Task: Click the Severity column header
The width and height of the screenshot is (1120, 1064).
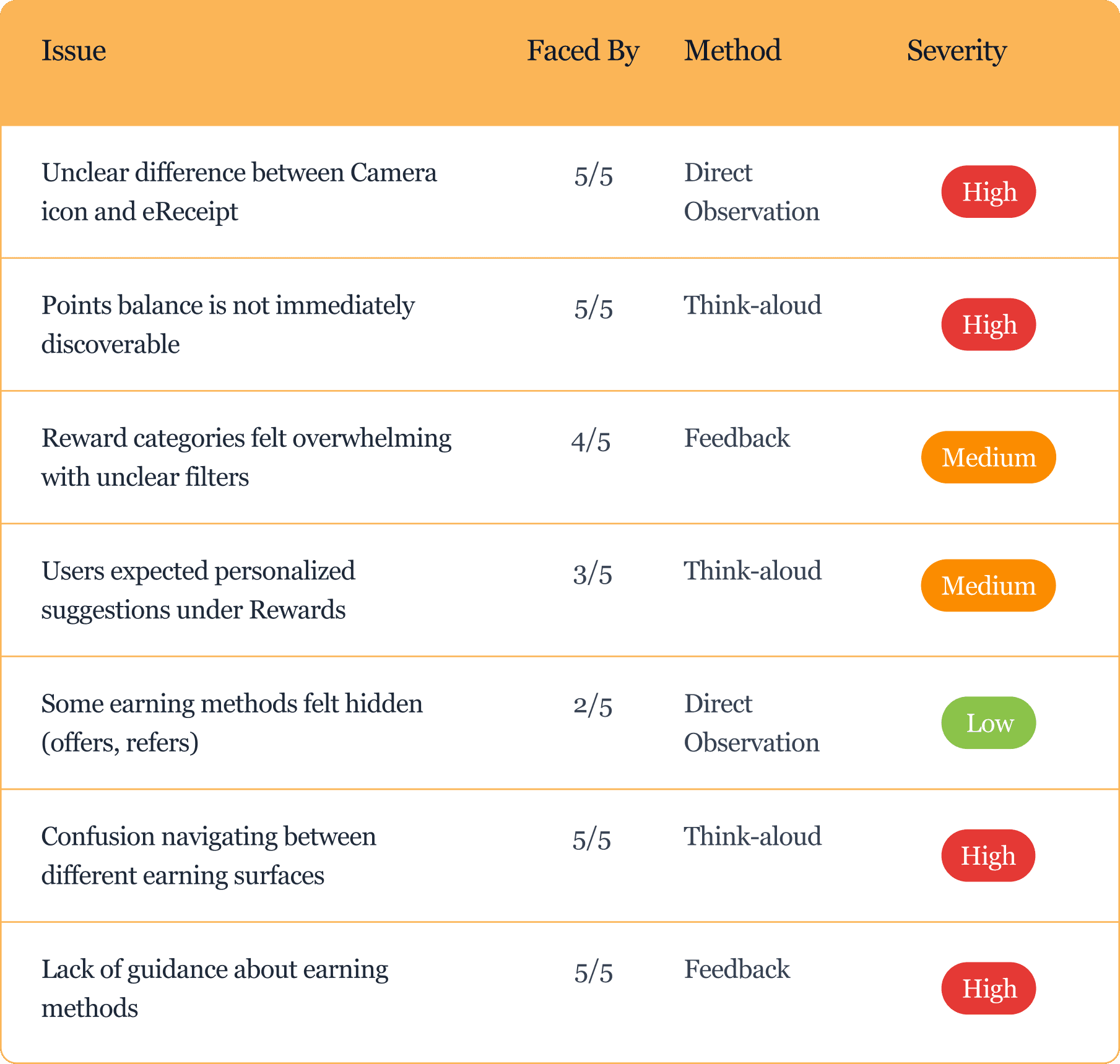Action: pos(957,51)
